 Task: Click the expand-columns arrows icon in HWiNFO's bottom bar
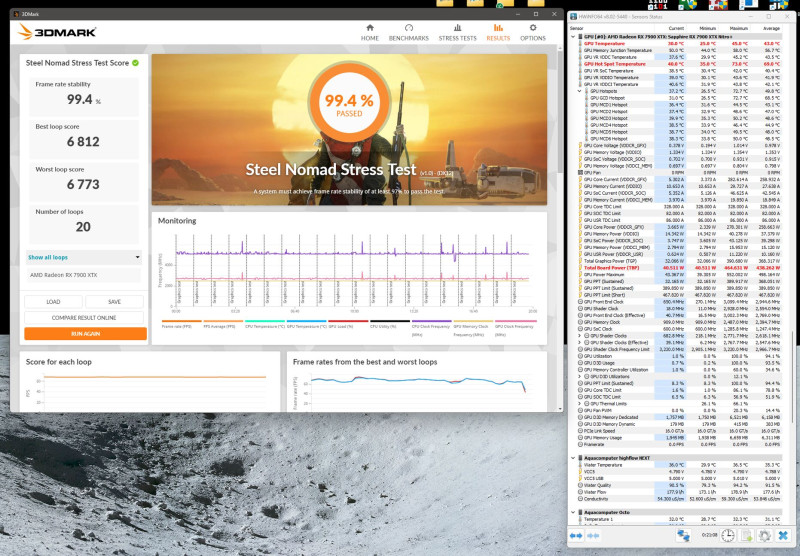pos(576,536)
